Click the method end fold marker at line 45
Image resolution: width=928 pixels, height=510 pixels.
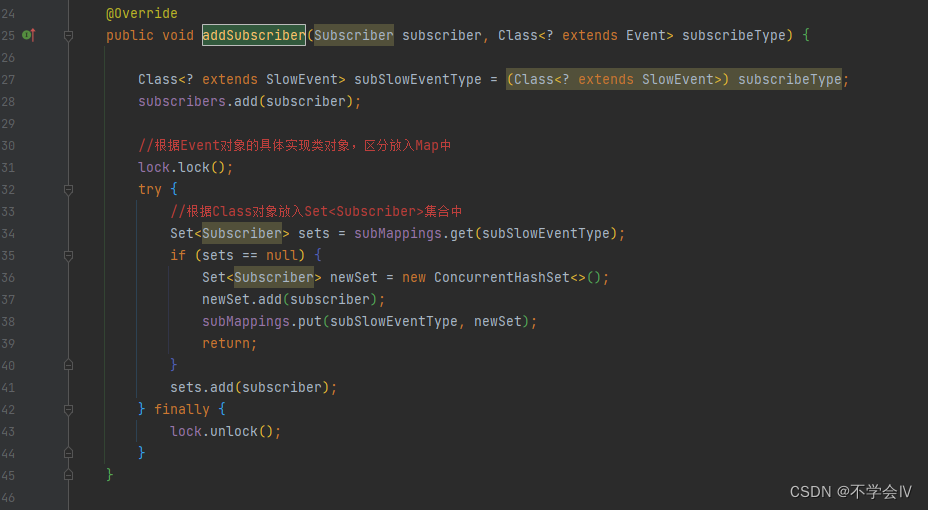[68, 475]
